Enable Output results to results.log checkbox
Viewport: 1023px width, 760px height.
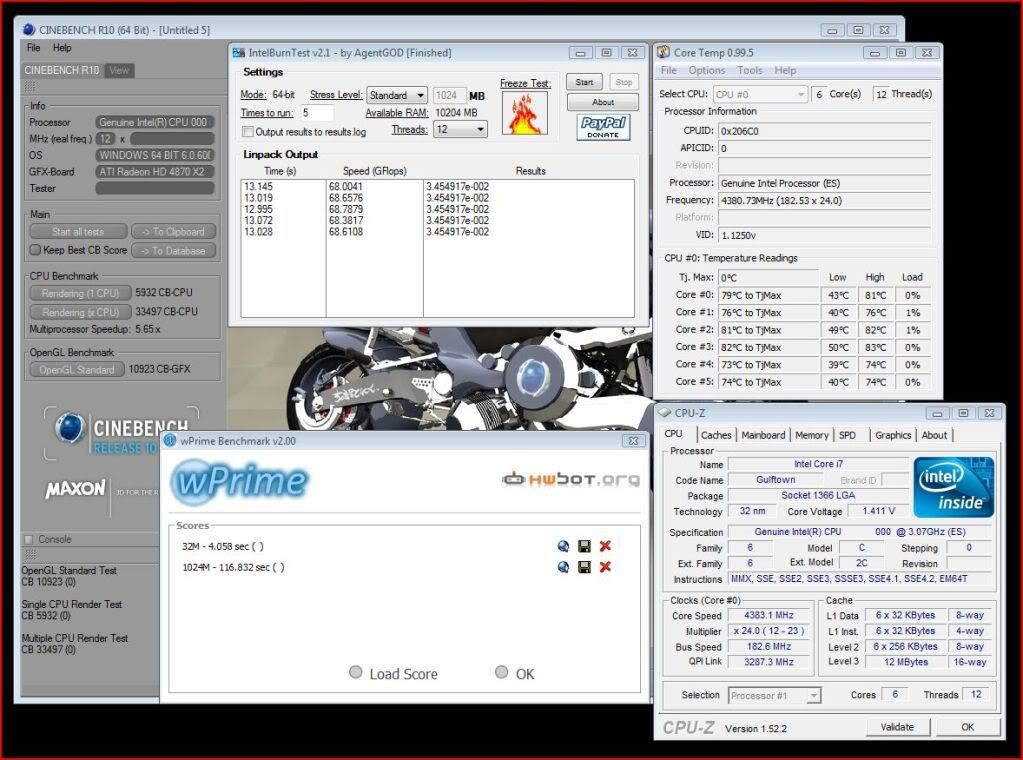pos(248,132)
